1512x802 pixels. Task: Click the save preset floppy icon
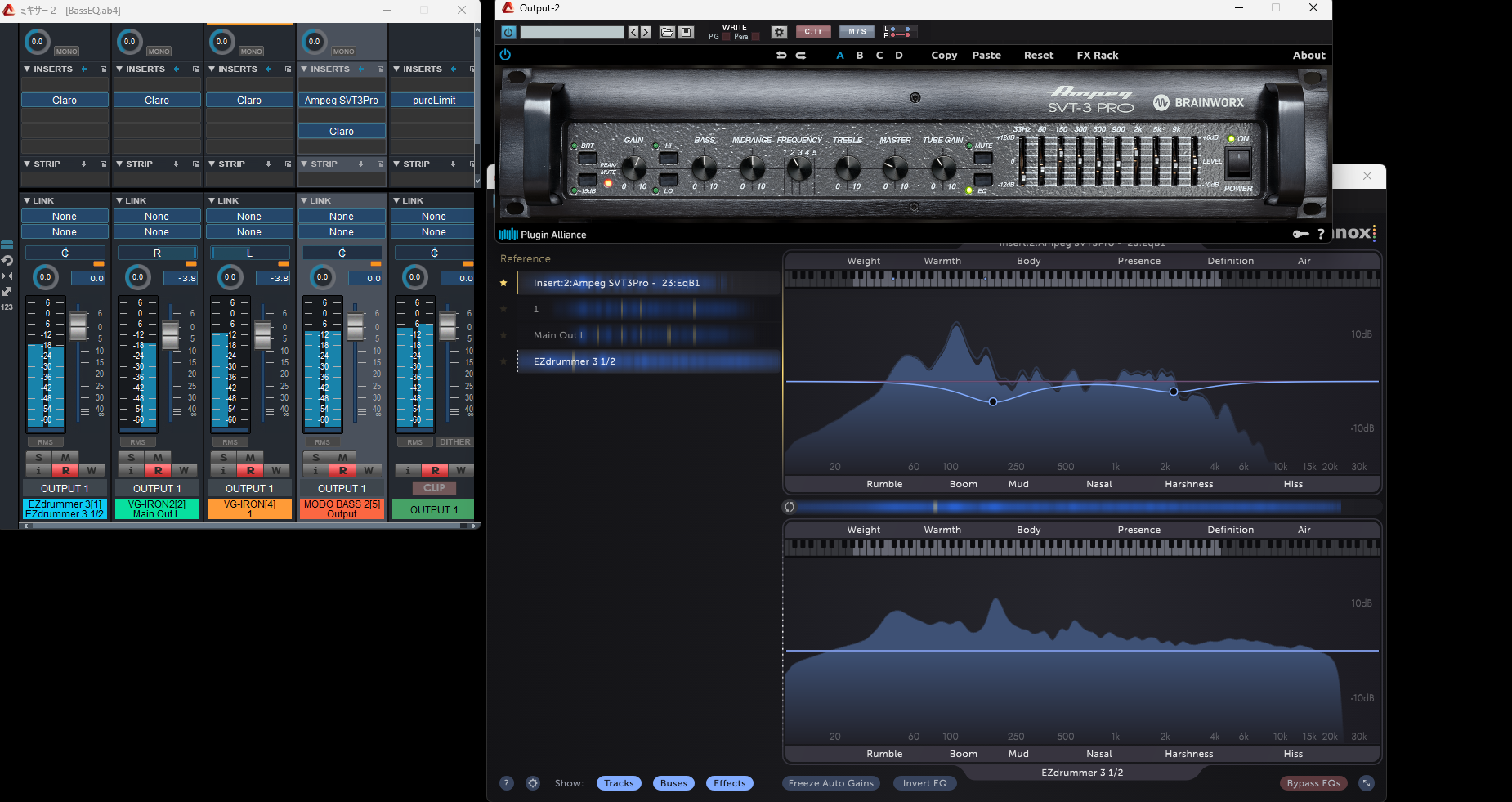click(687, 33)
